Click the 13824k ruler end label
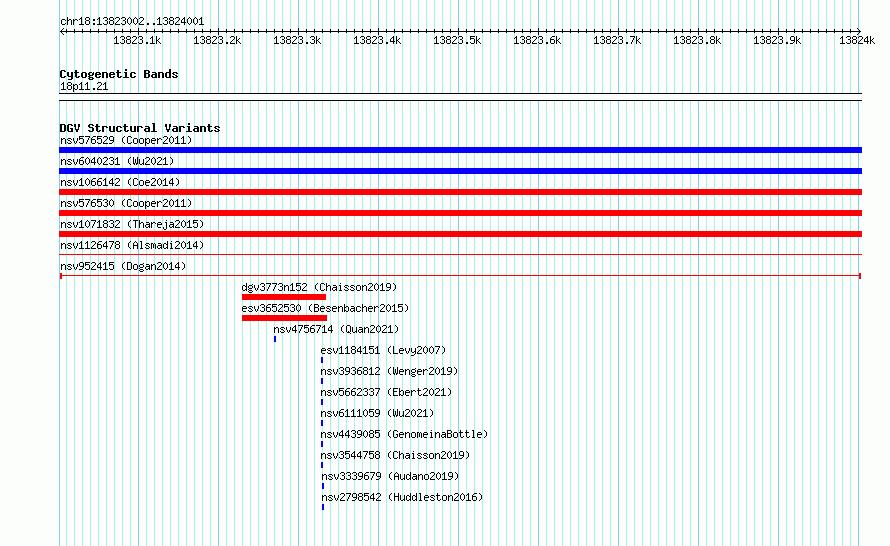The height and width of the screenshot is (546, 890). 857,40
